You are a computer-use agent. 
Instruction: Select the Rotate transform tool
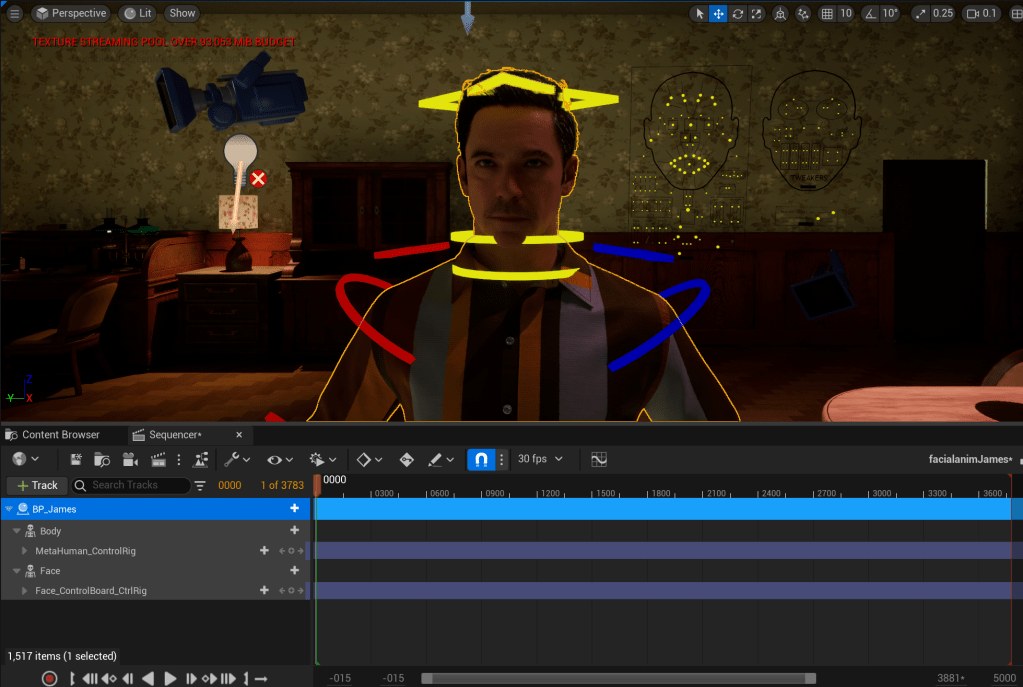[737, 14]
